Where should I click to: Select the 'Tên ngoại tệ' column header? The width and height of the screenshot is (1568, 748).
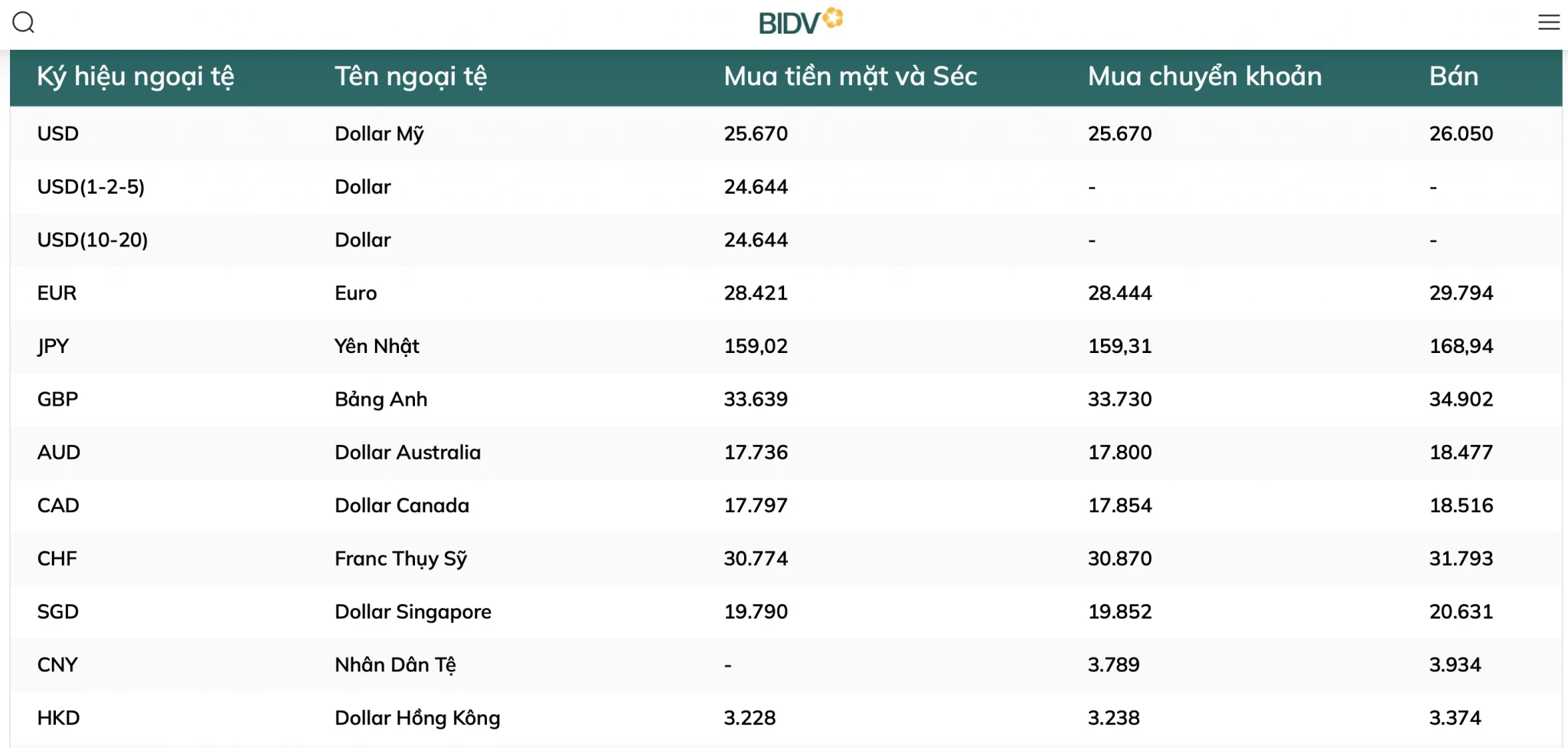pos(410,77)
